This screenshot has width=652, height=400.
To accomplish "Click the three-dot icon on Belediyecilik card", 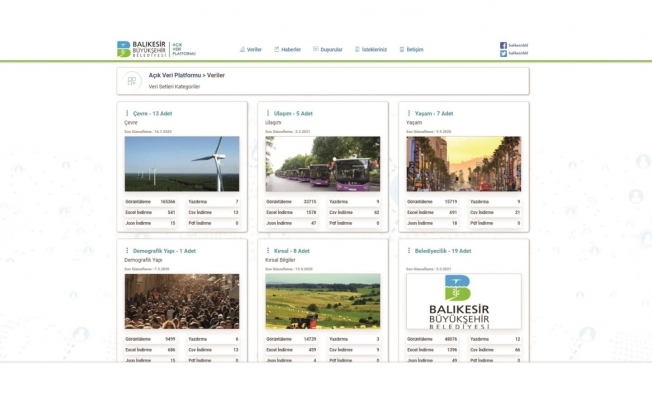I will point(408,251).
